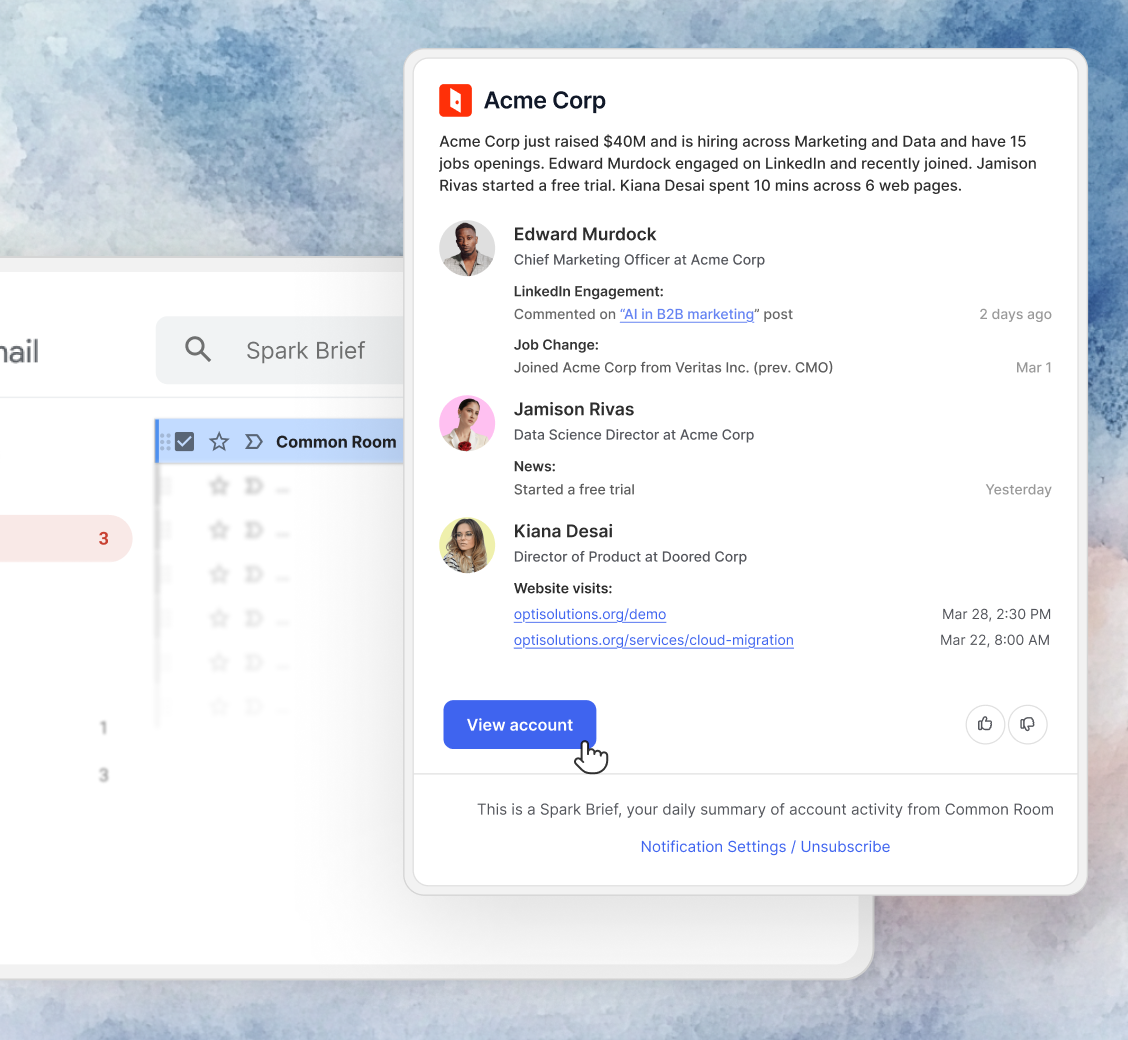Open optisolutions.org/services/cloud-migration link
Viewport: 1128px width, 1040px height.
tap(653, 640)
